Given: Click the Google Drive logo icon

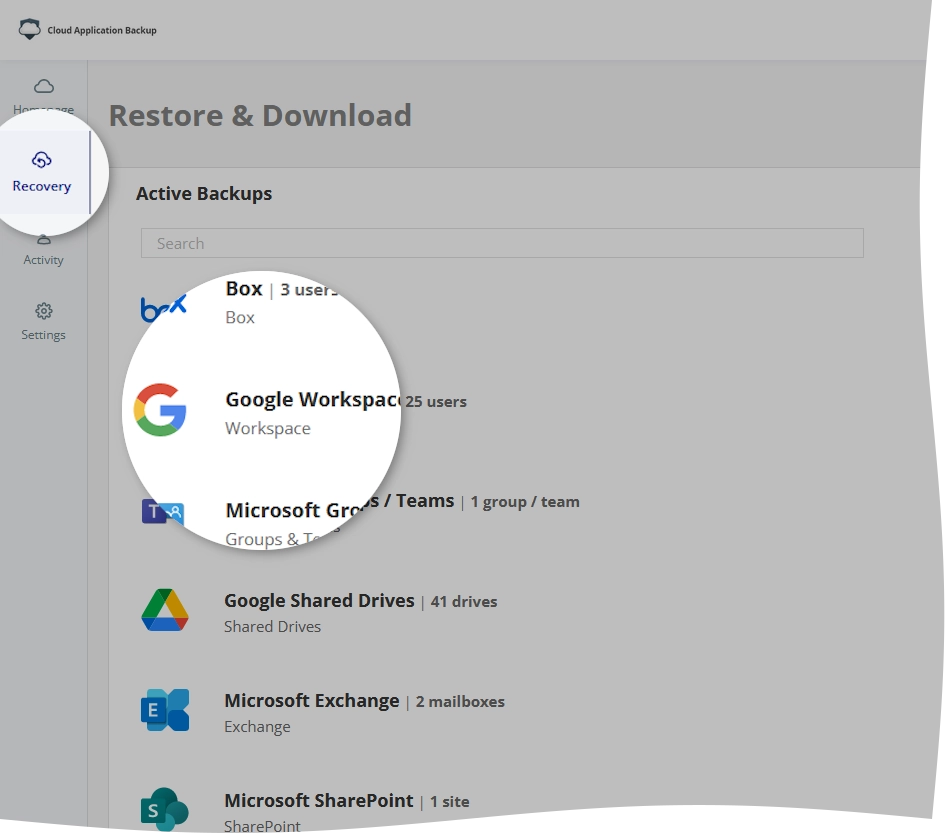Looking at the screenshot, I should pyautogui.click(x=165, y=610).
